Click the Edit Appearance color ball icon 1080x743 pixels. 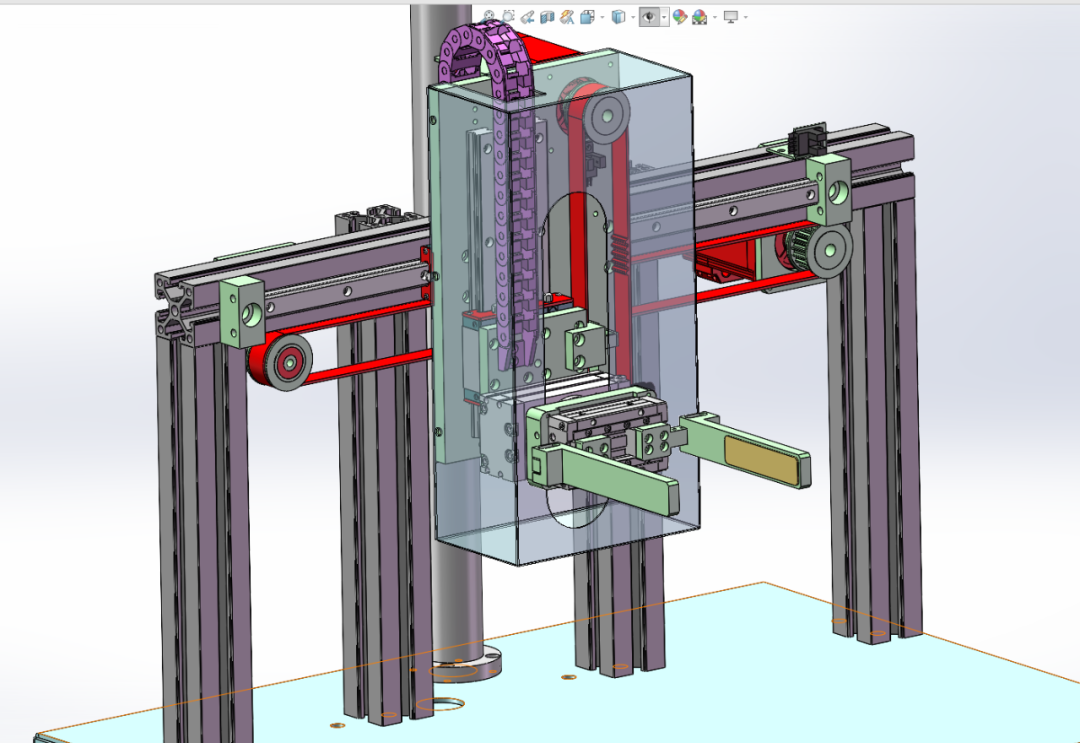point(680,17)
